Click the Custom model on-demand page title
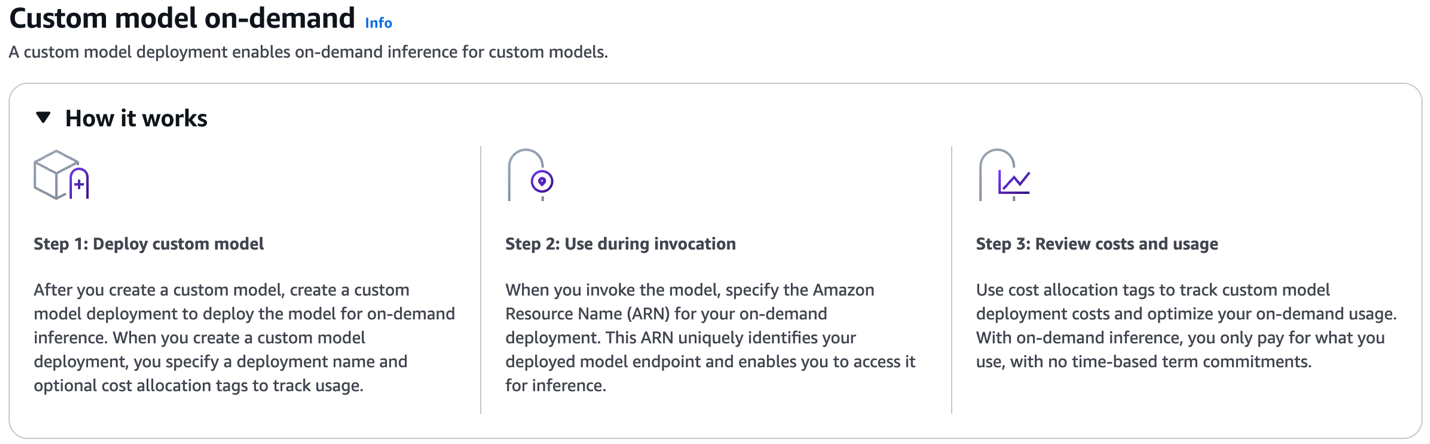This screenshot has width=1430, height=444. [x=182, y=18]
